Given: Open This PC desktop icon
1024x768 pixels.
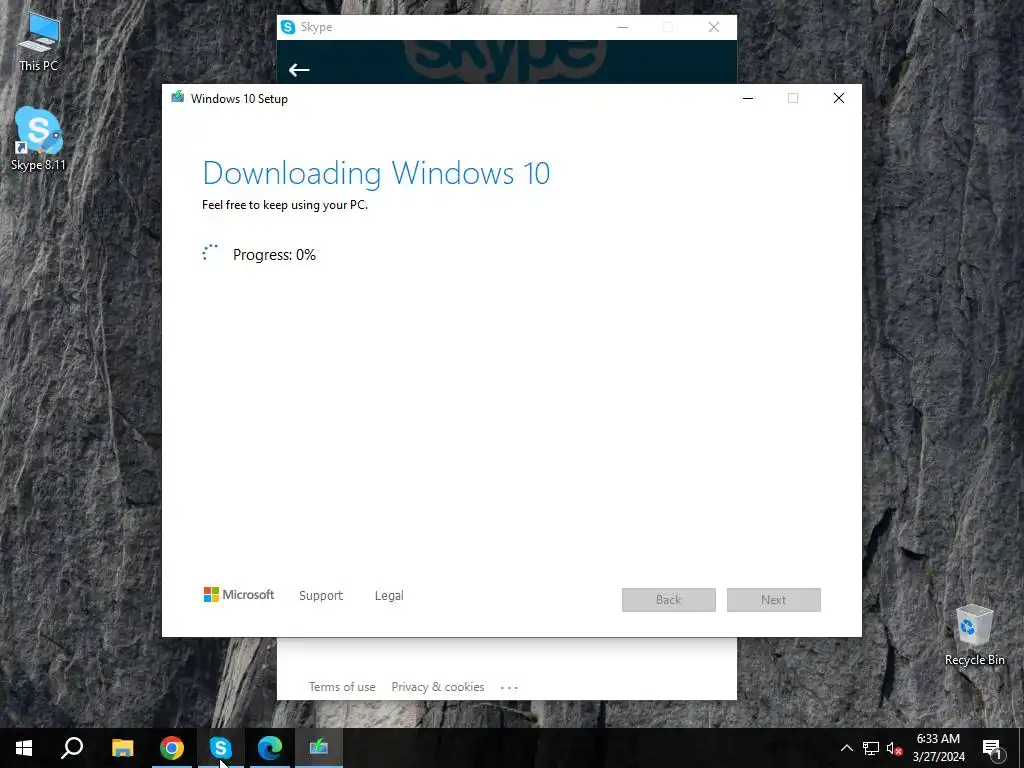Looking at the screenshot, I should pos(39,42).
